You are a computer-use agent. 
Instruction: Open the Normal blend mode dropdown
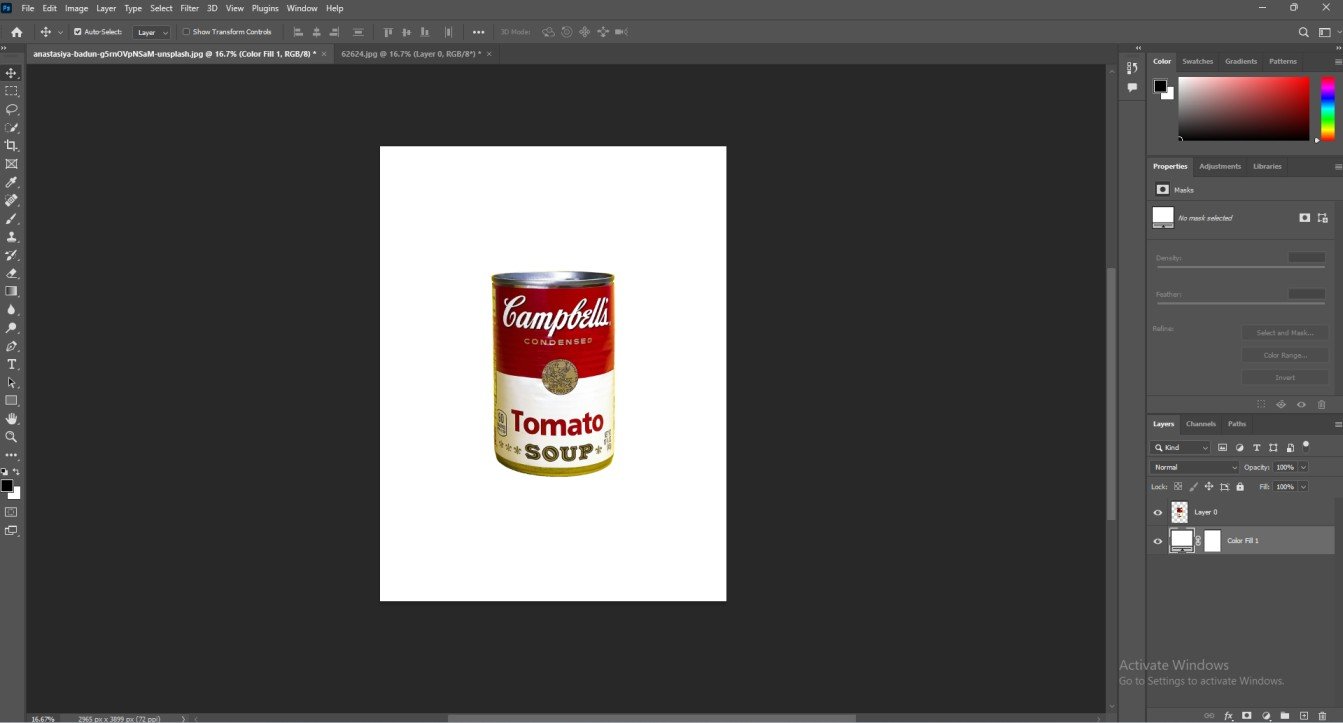pos(1194,467)
